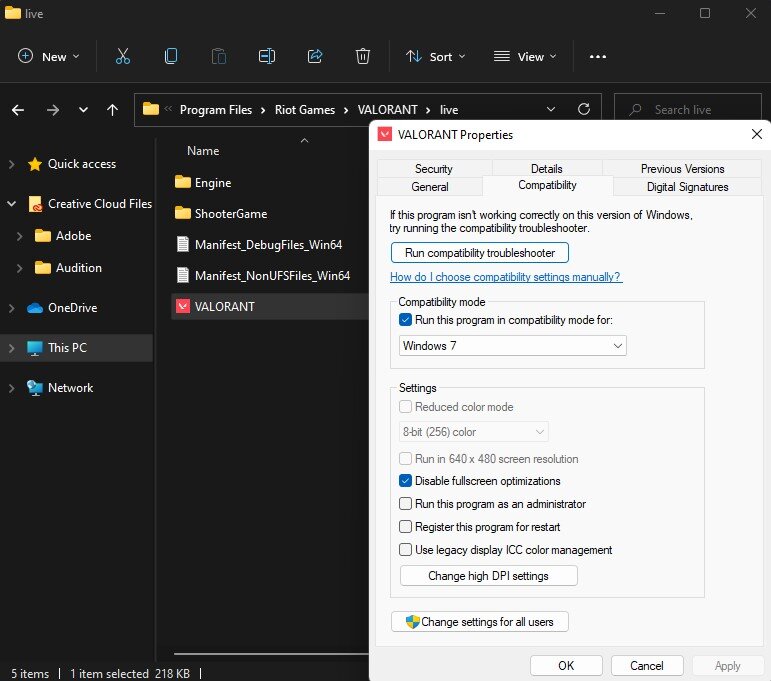Open the Digital Signatures tab
The height and width of the screenshot is (681, 771).
[x=687, y=187]
